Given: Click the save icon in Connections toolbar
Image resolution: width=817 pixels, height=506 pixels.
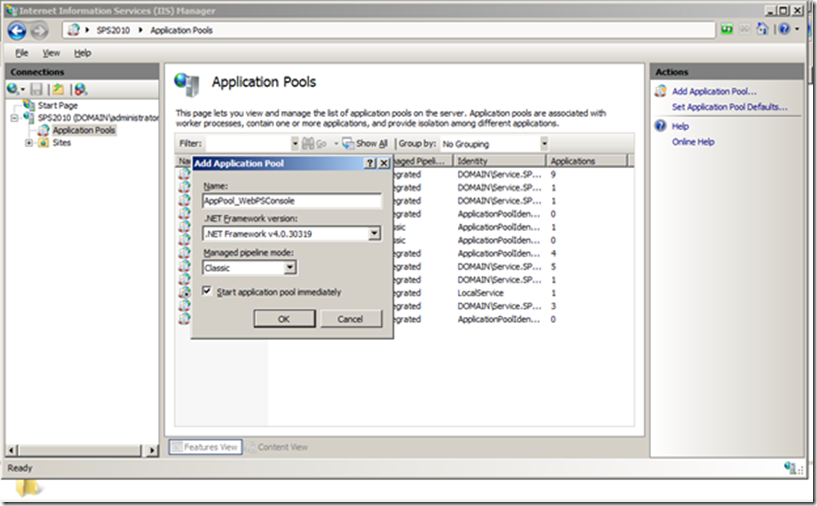Looking at the screenshot, I should pyautogui.click(x=36, y=90).
